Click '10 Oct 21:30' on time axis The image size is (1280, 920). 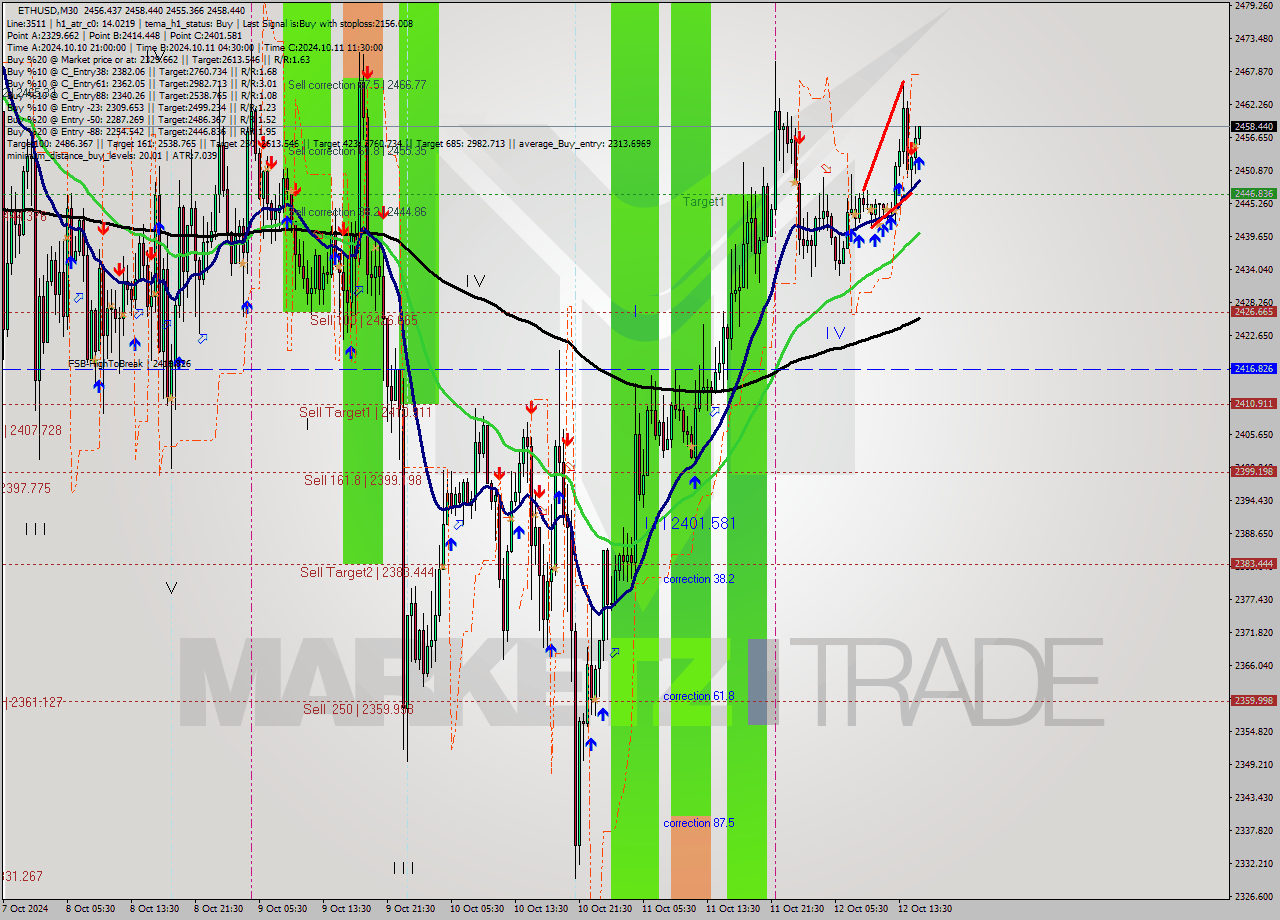(604, 909)
